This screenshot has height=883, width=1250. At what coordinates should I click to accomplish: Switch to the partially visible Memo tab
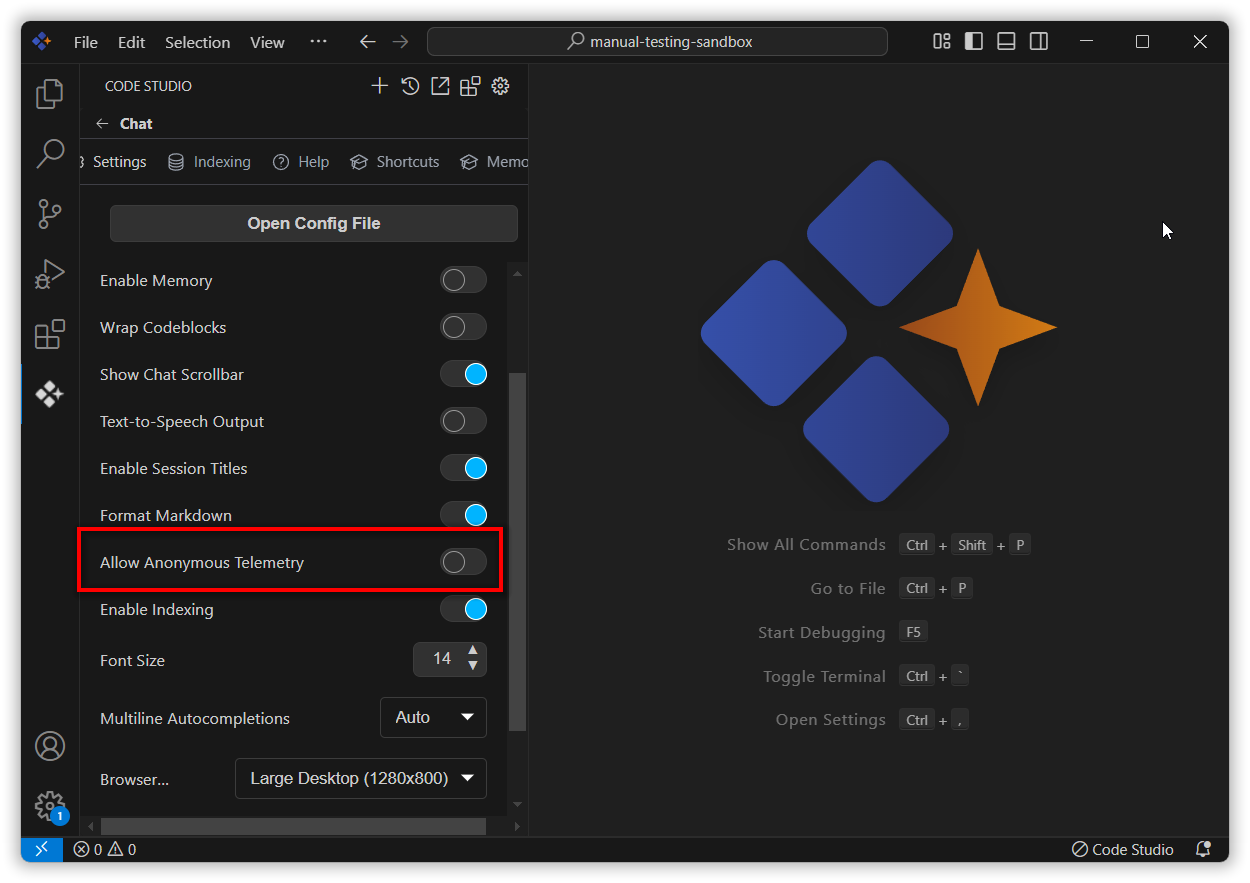coord(494,162)
